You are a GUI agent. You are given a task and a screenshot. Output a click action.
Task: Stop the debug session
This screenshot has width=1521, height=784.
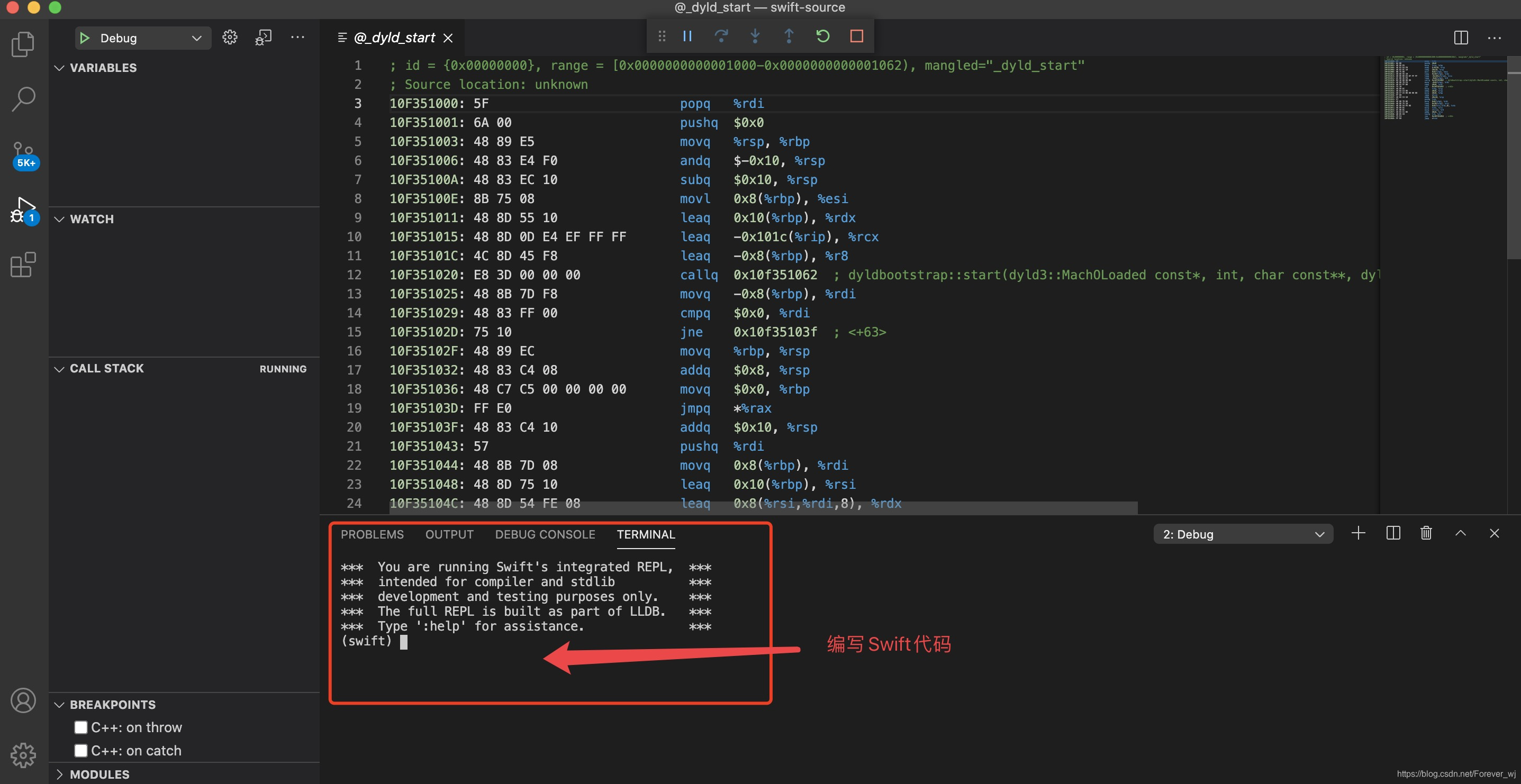tap(856, 36)
